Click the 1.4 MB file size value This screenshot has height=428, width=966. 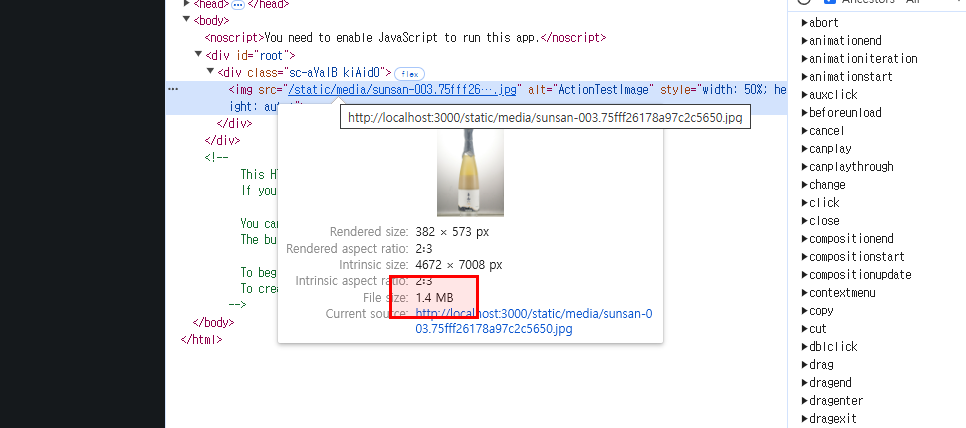(434, 298)
